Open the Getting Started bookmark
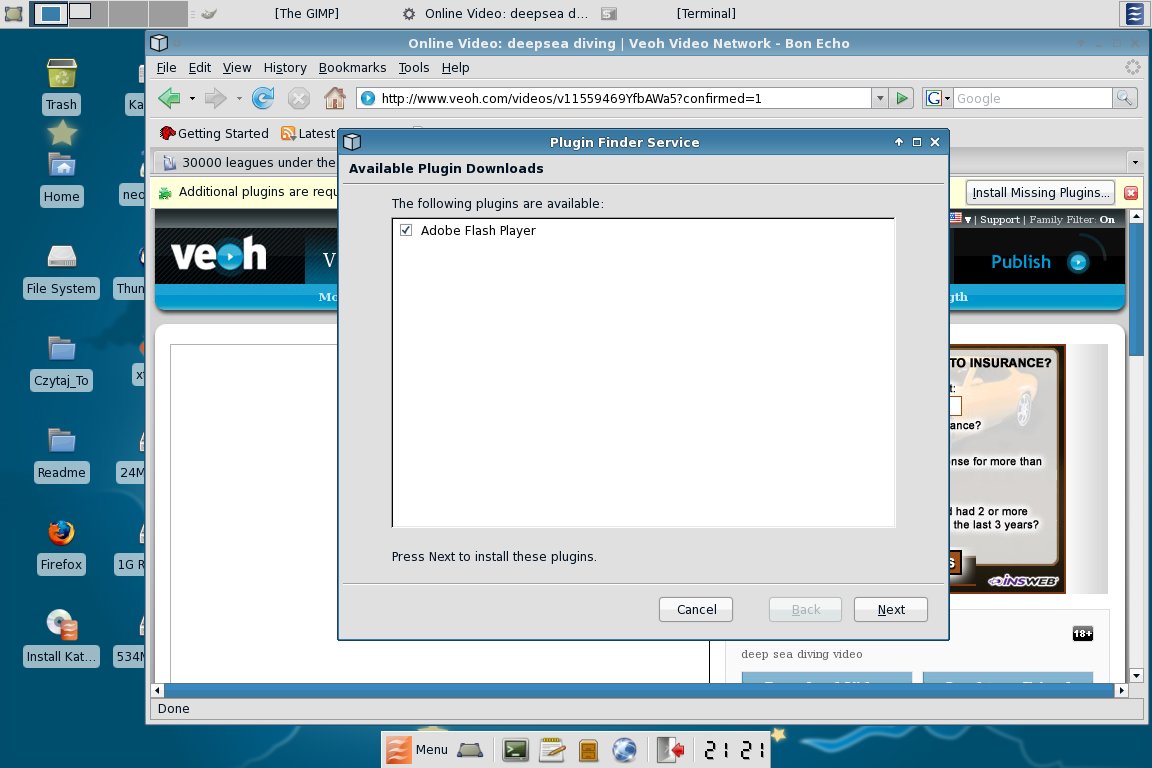This screenshot has height=768, width=1152. [214, 133]
